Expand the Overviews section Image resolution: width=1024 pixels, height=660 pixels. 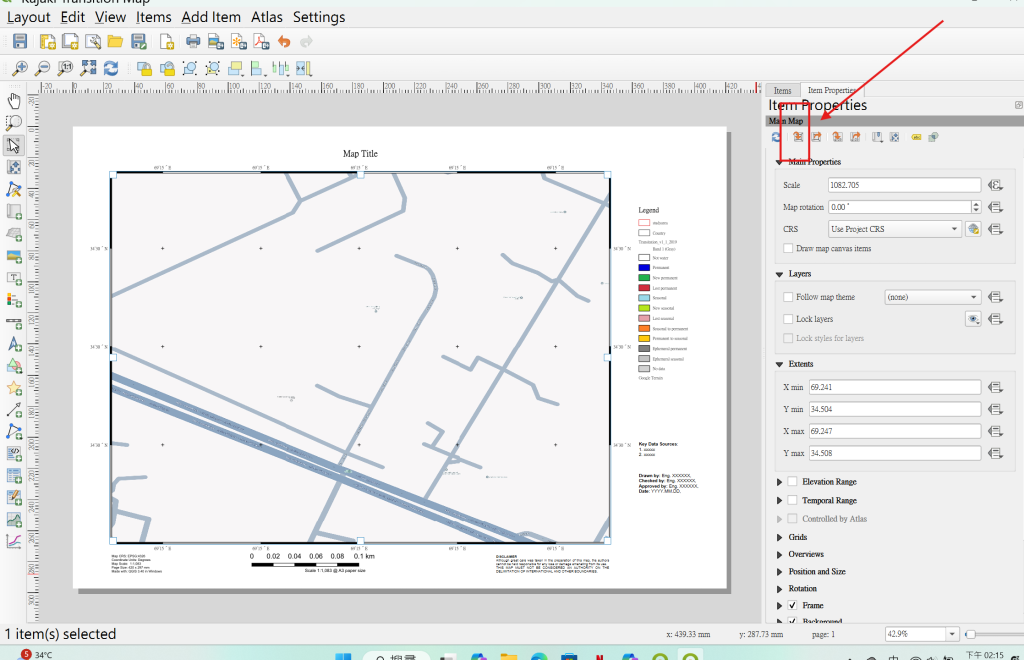[779, 554]
